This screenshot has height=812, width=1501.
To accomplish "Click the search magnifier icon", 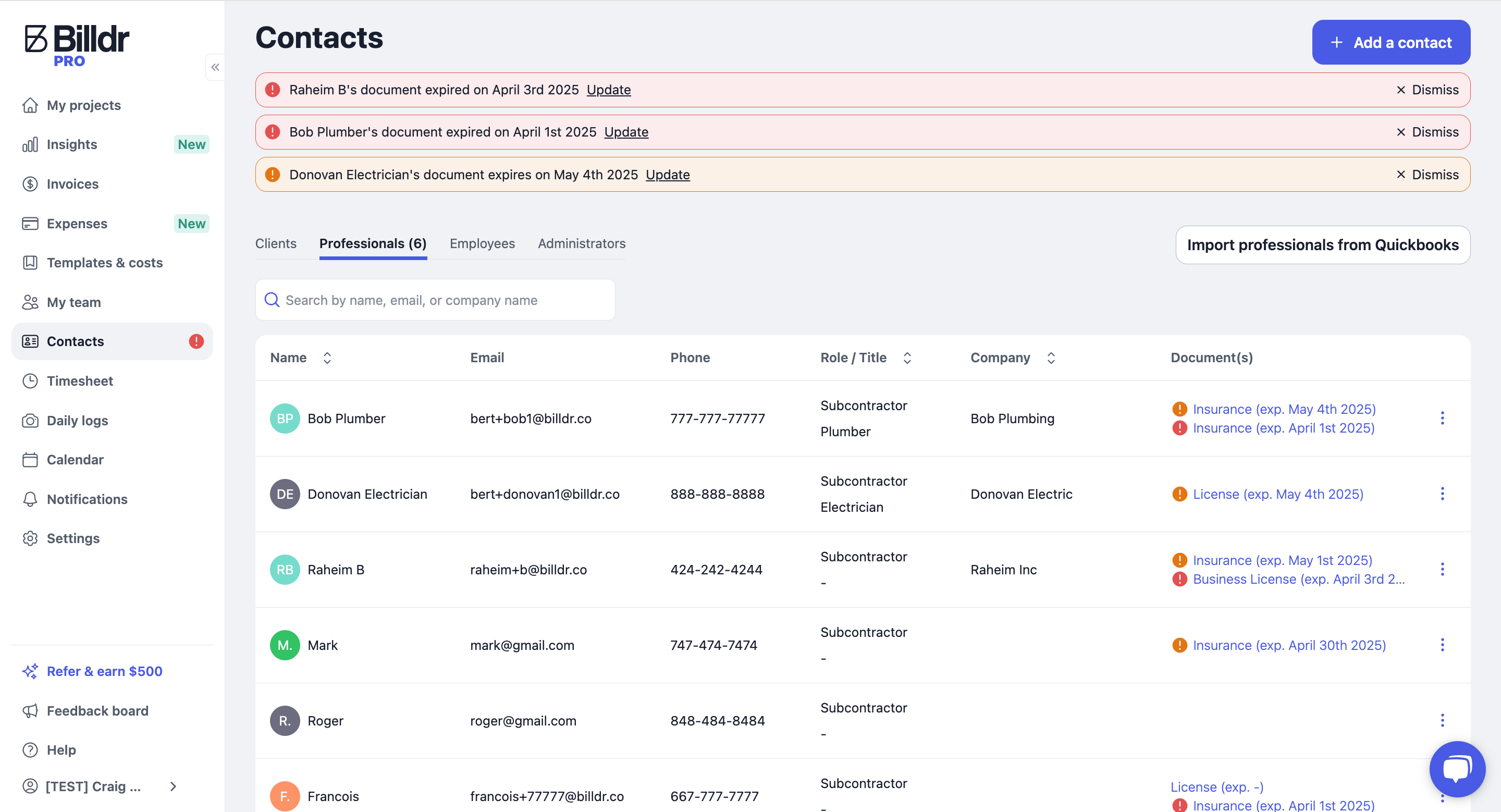I will pyautogui.click(x=272, y=300).
